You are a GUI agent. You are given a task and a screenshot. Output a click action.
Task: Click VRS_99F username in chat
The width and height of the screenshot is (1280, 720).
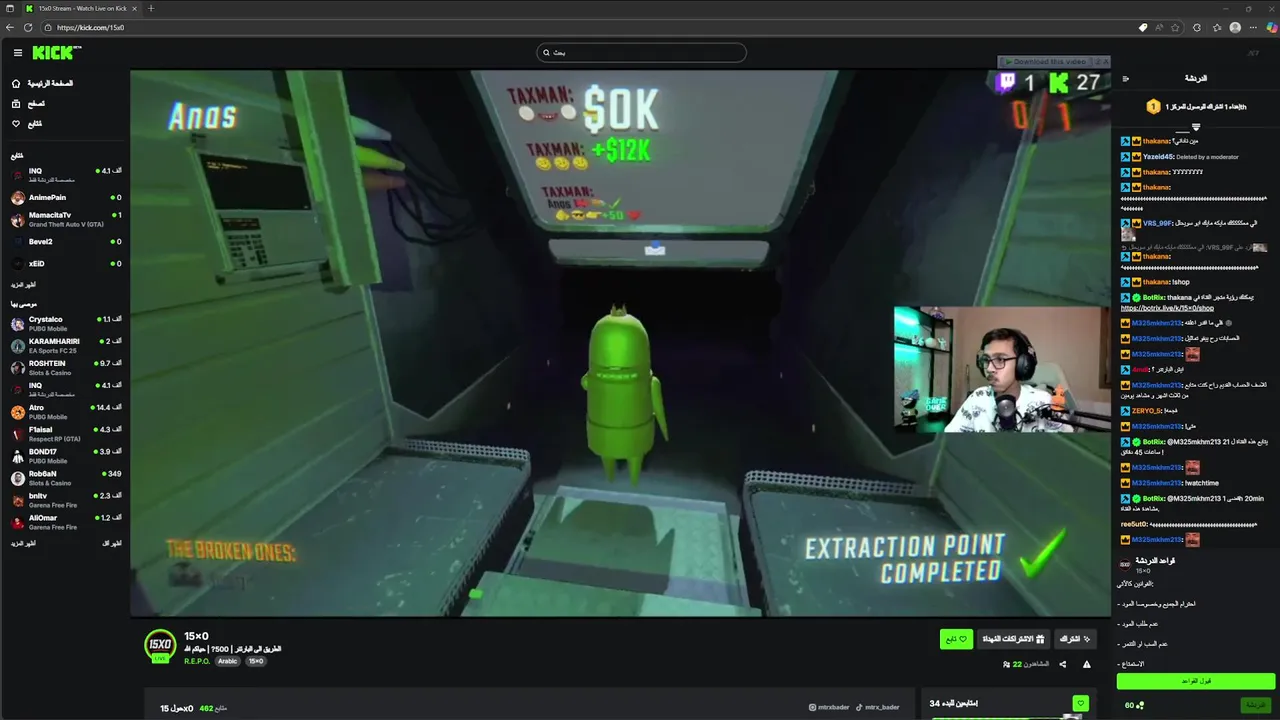[1157, 224]
